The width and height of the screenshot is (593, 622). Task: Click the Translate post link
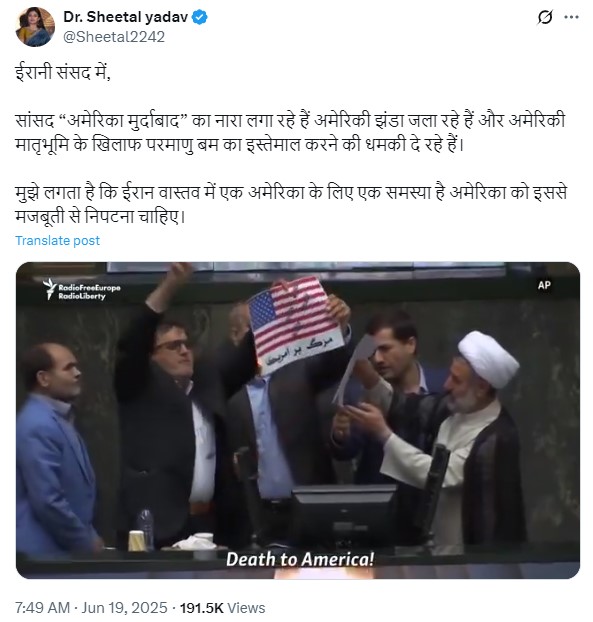click(x=58, y=240)
